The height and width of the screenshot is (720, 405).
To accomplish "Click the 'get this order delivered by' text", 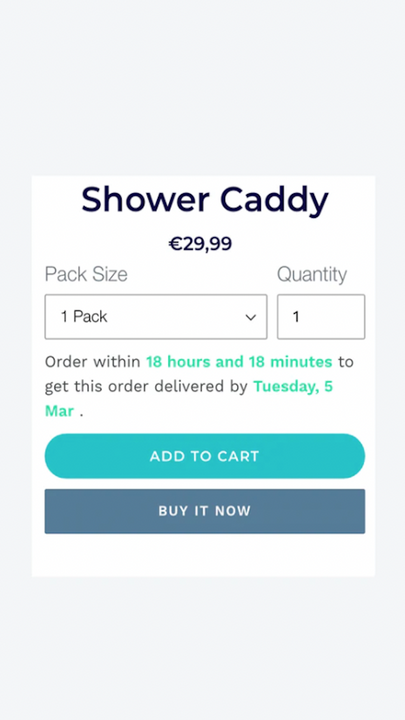I will [x=146, y=387].
